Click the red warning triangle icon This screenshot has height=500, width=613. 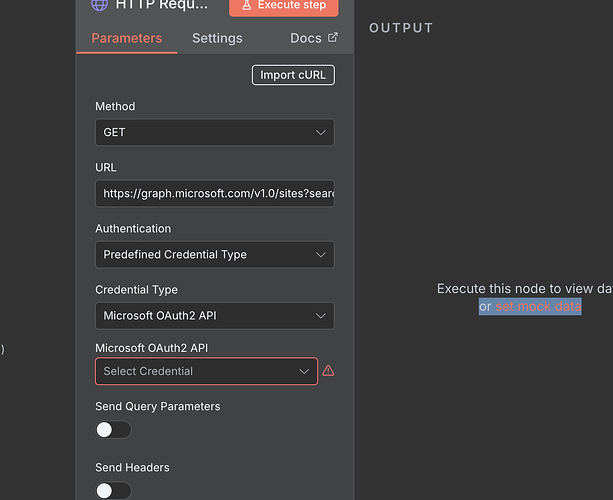(328, 371)
